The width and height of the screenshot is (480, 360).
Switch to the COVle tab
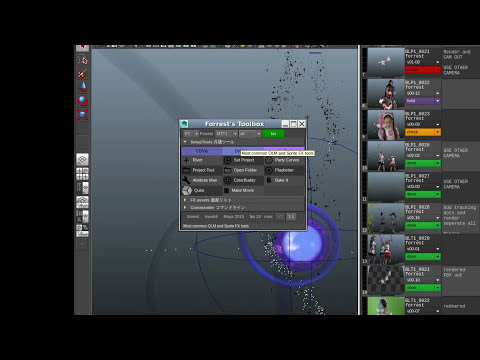click(202, 151)
